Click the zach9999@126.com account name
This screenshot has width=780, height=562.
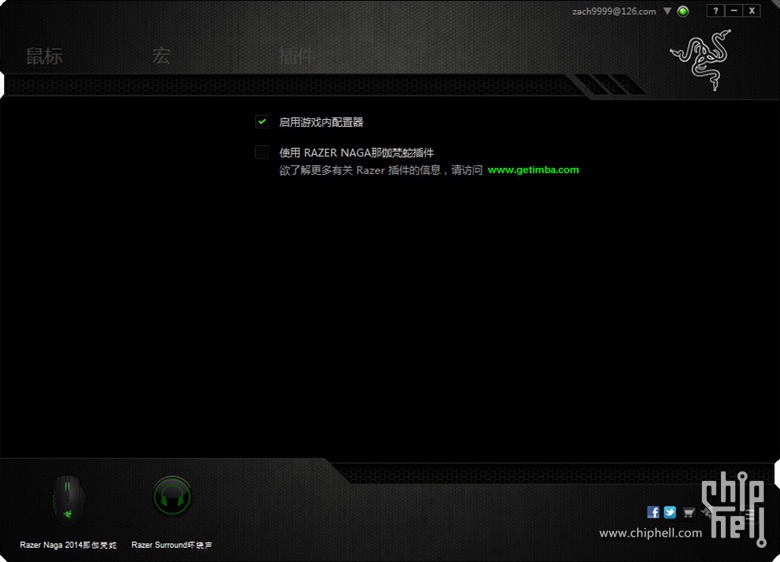tap(614, 11)
